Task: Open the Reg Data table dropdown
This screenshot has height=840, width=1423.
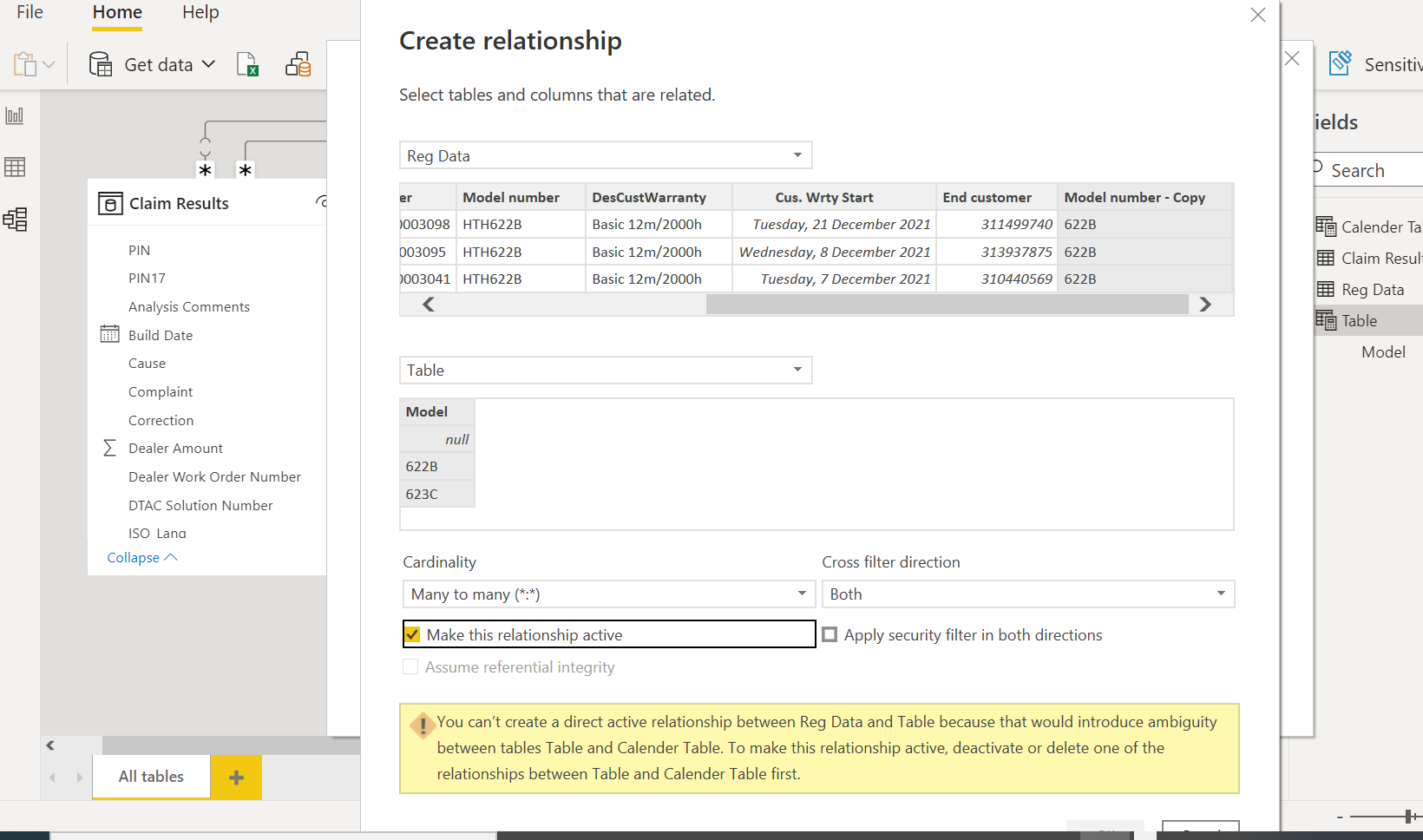Action: (x=606, y=155)
